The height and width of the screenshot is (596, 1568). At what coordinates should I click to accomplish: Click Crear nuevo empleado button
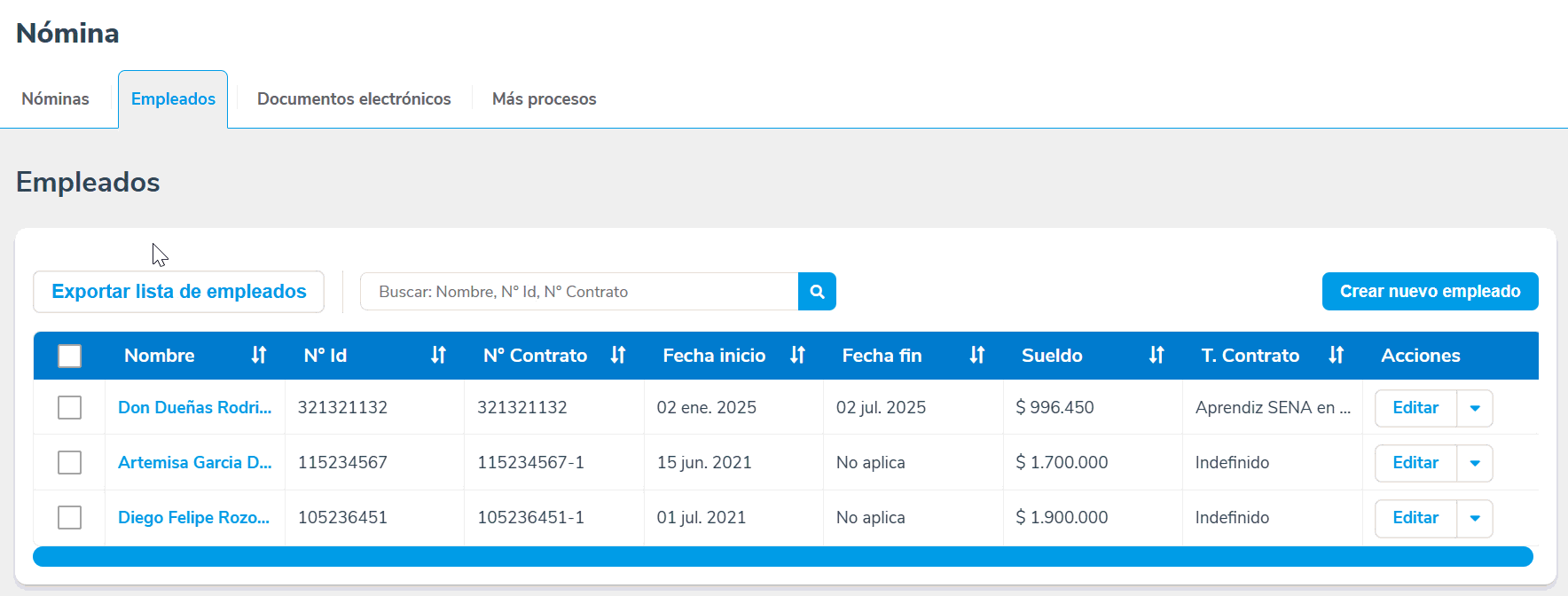point(1430,292)
